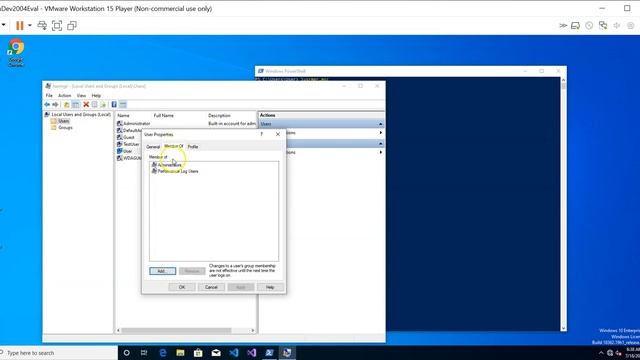Click the CD/DVD device icon in VMware toolbar
The height and width of the screenshot is (360, 640).
589,25
